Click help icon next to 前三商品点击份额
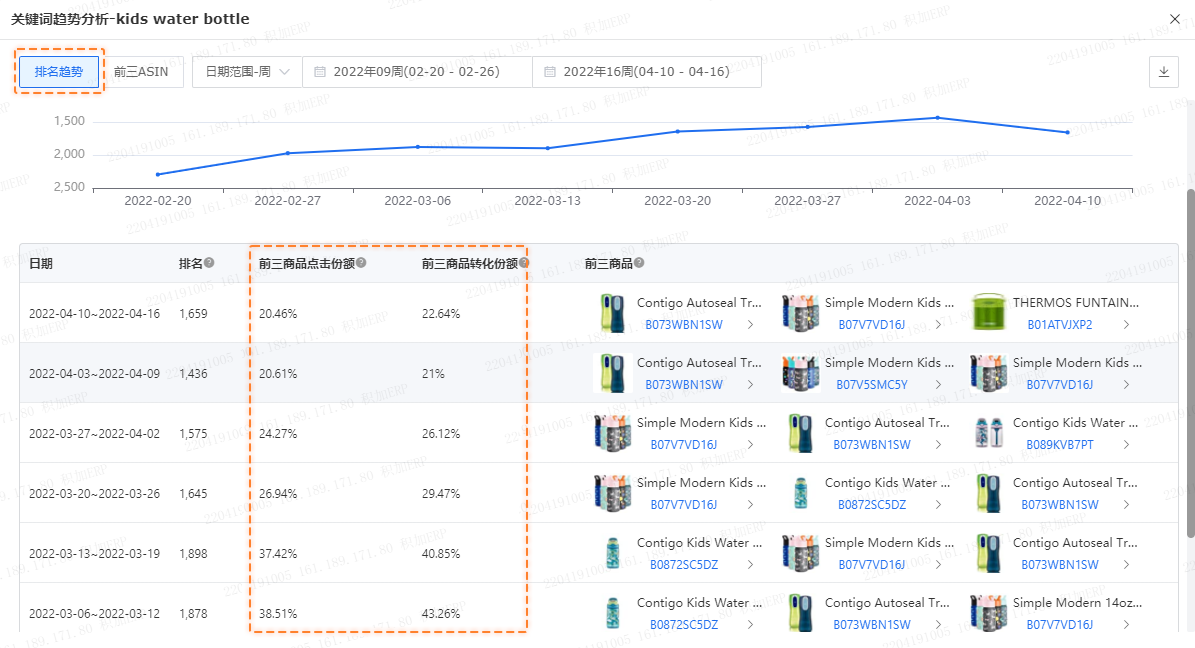This screenshot has height=648, width=1195. click(x=361, y=262)
